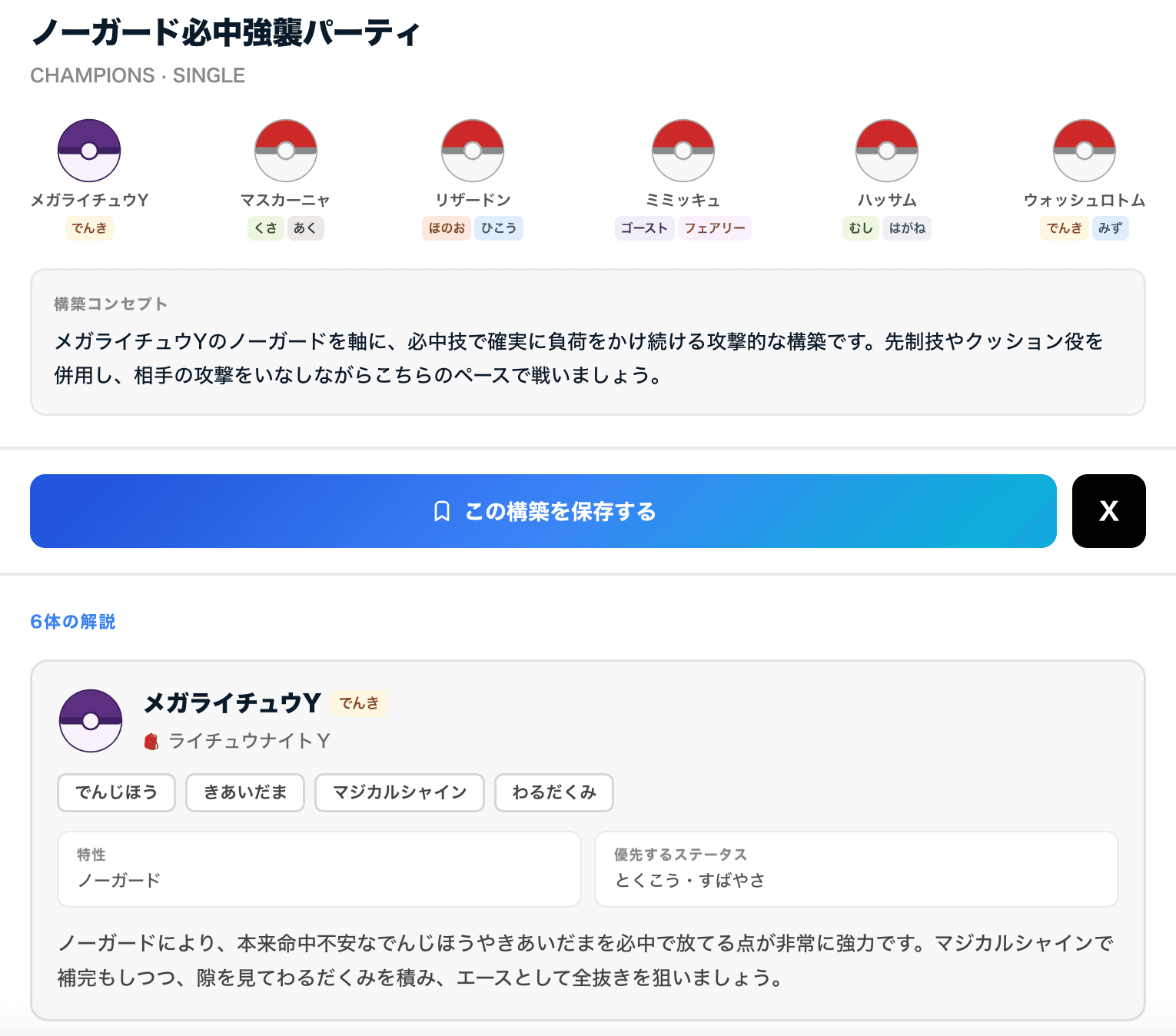Select the きあいだま move chip
This screenshot has height=1036, width=1176.
click(x=245, y=792)
